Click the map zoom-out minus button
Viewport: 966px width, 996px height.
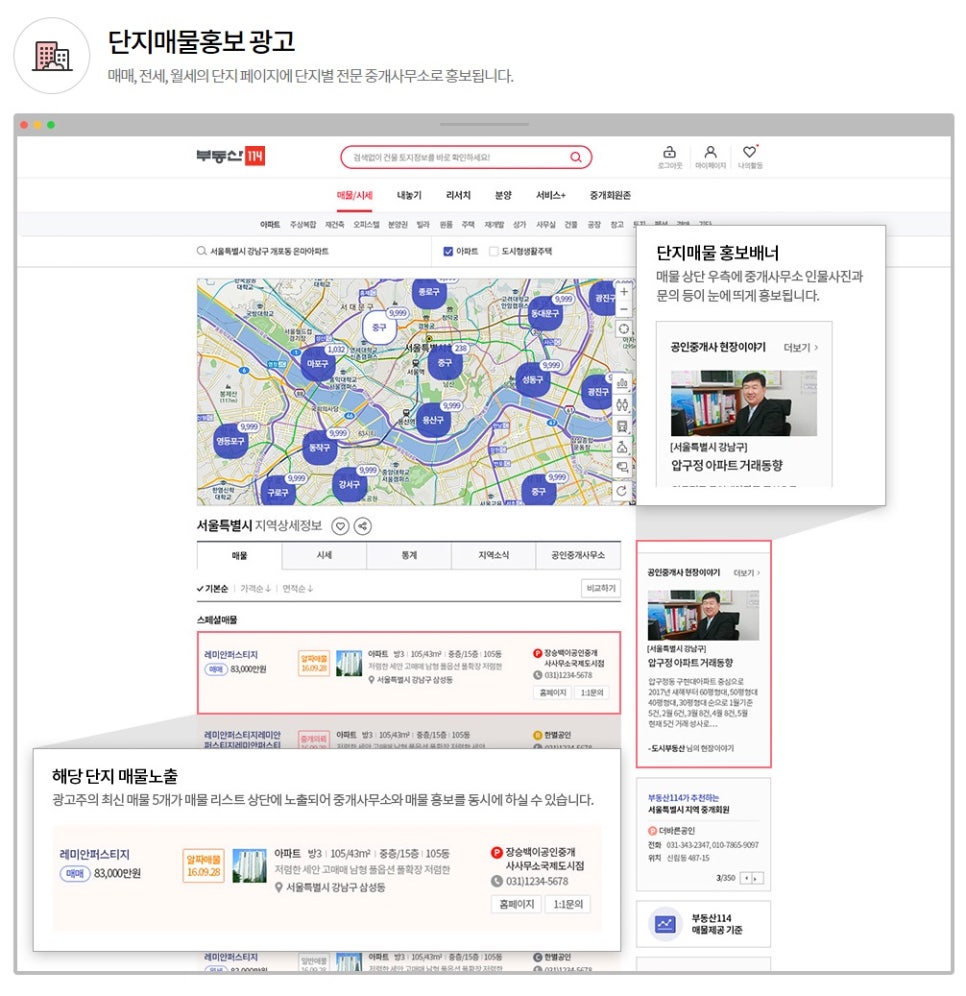[x=624, y=309]
